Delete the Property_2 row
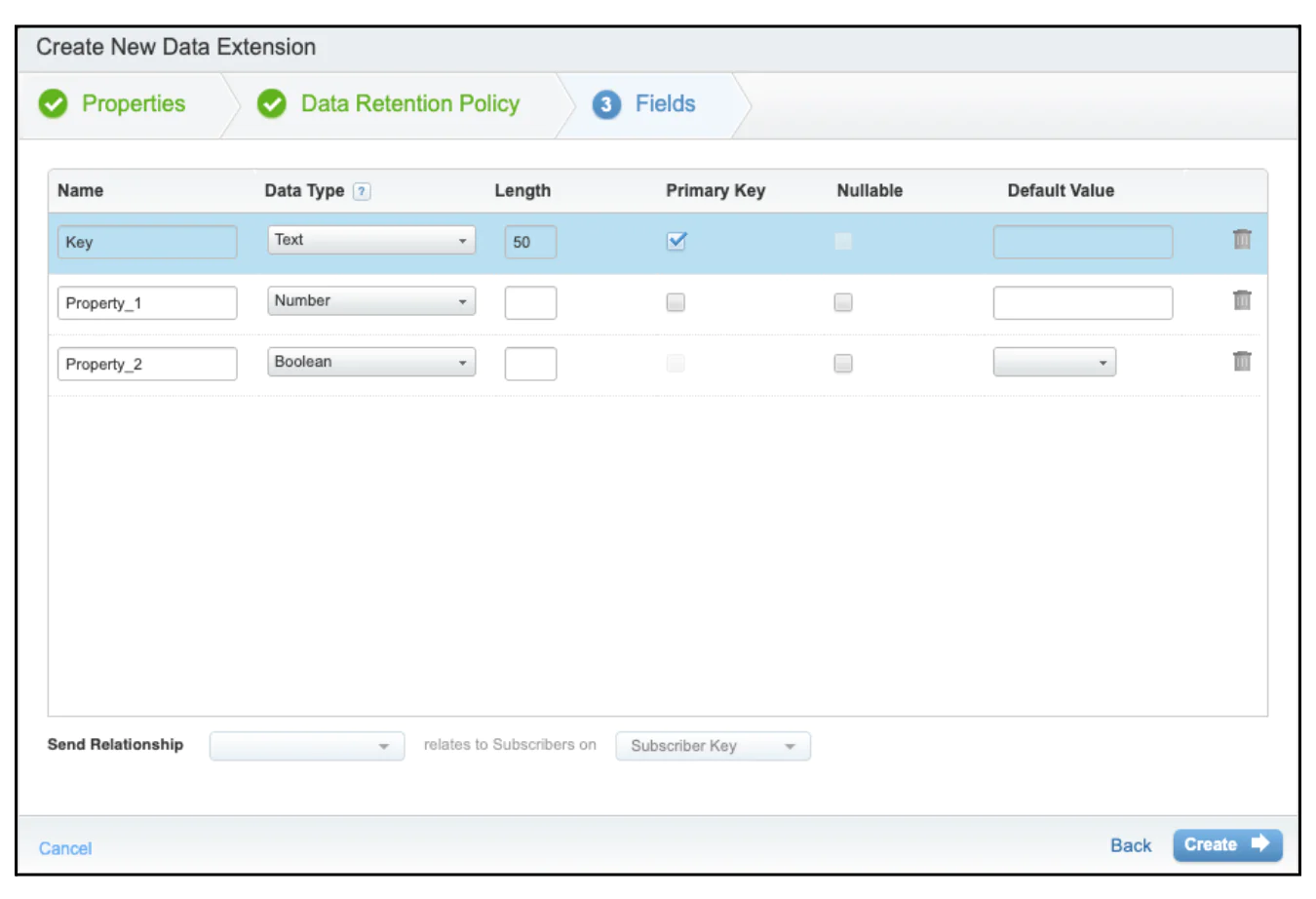Screen dimensions: 1316x899 pos(1241,361)
